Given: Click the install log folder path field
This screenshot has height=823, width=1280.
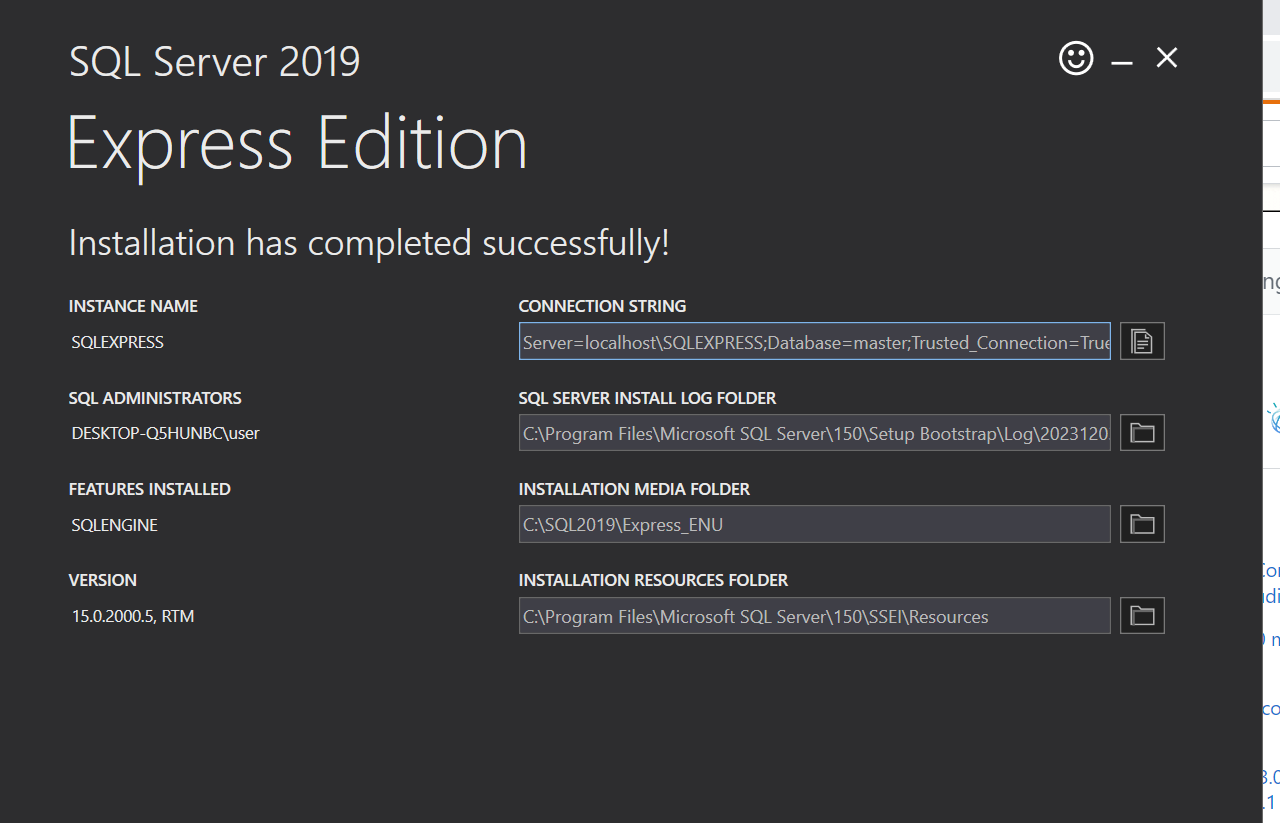Looking at the screenshot, I should pyautogui.click(x=814, y=433).
